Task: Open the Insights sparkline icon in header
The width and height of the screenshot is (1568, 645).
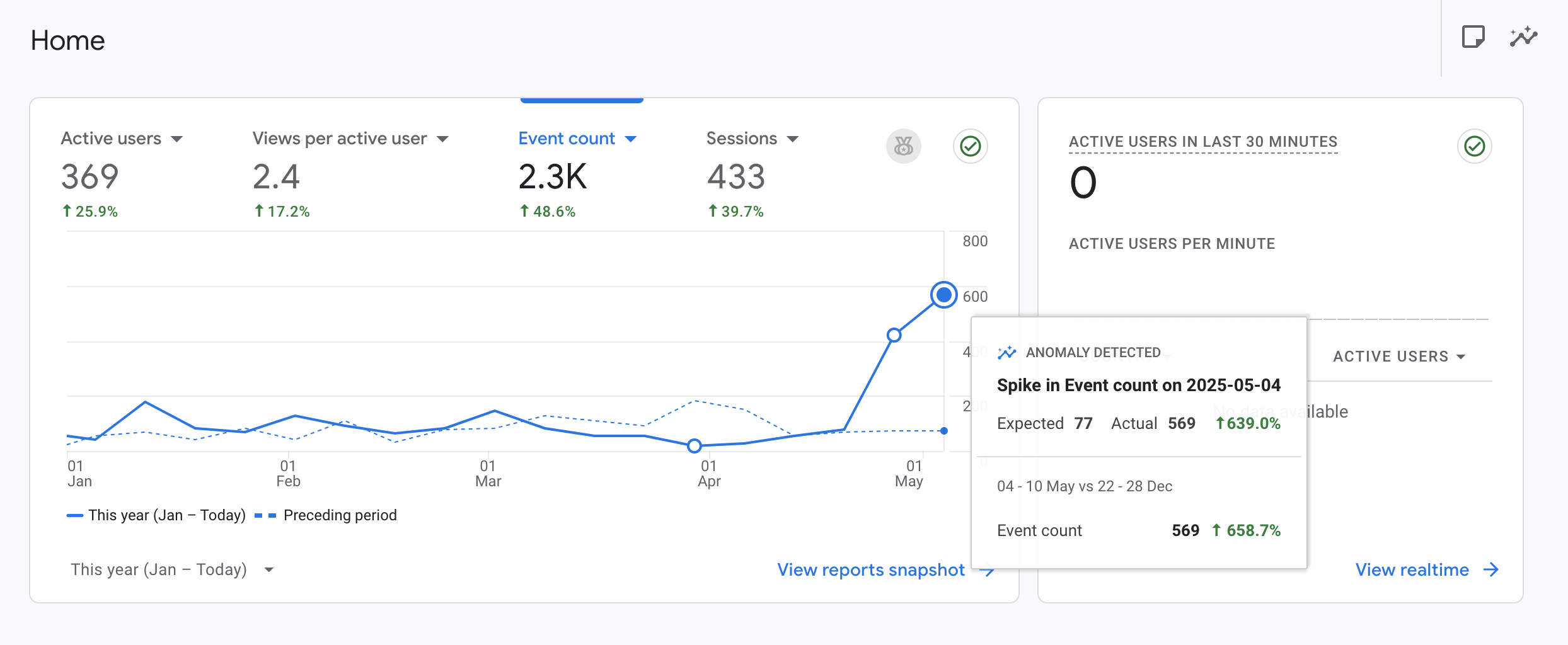Action: click(1523, 37)
